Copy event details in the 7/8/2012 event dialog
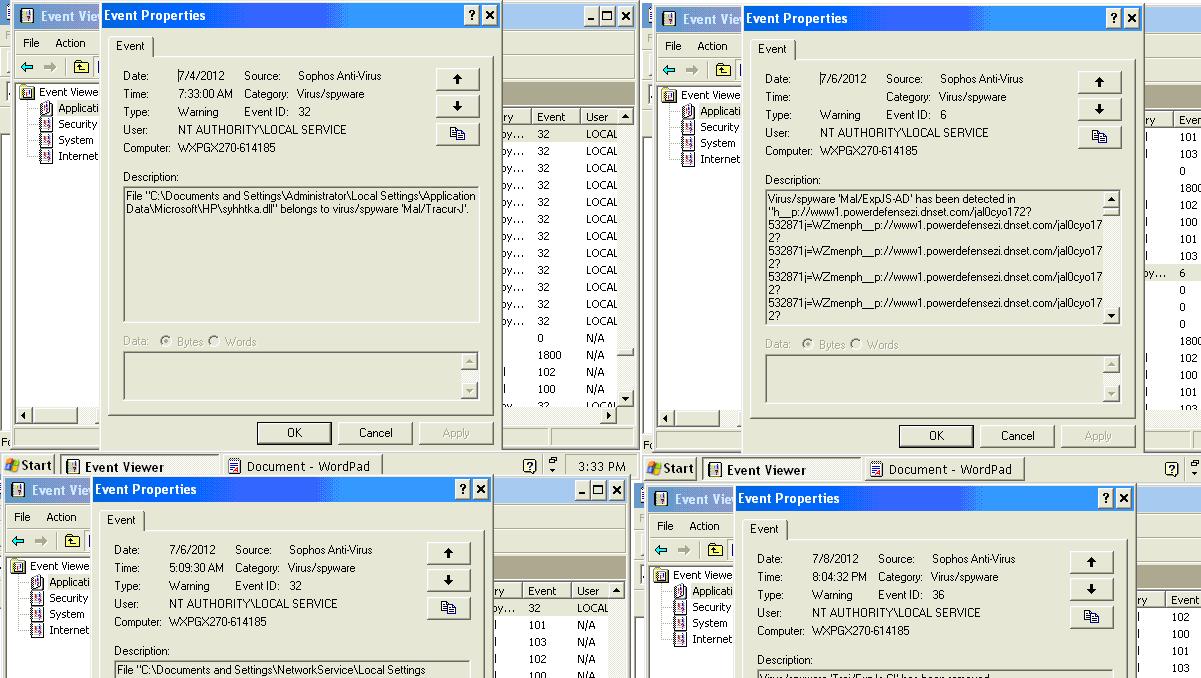The image size is (1201, 678). pos(1091,616)
